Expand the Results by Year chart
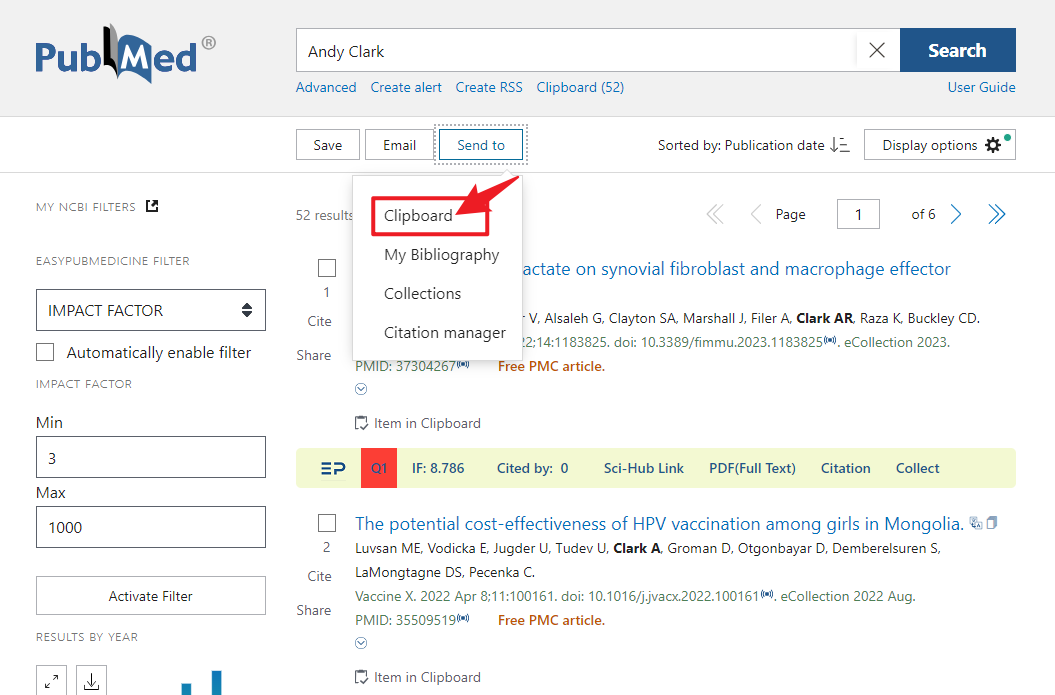The image size is (1055, 695). [x=51, y=681]
